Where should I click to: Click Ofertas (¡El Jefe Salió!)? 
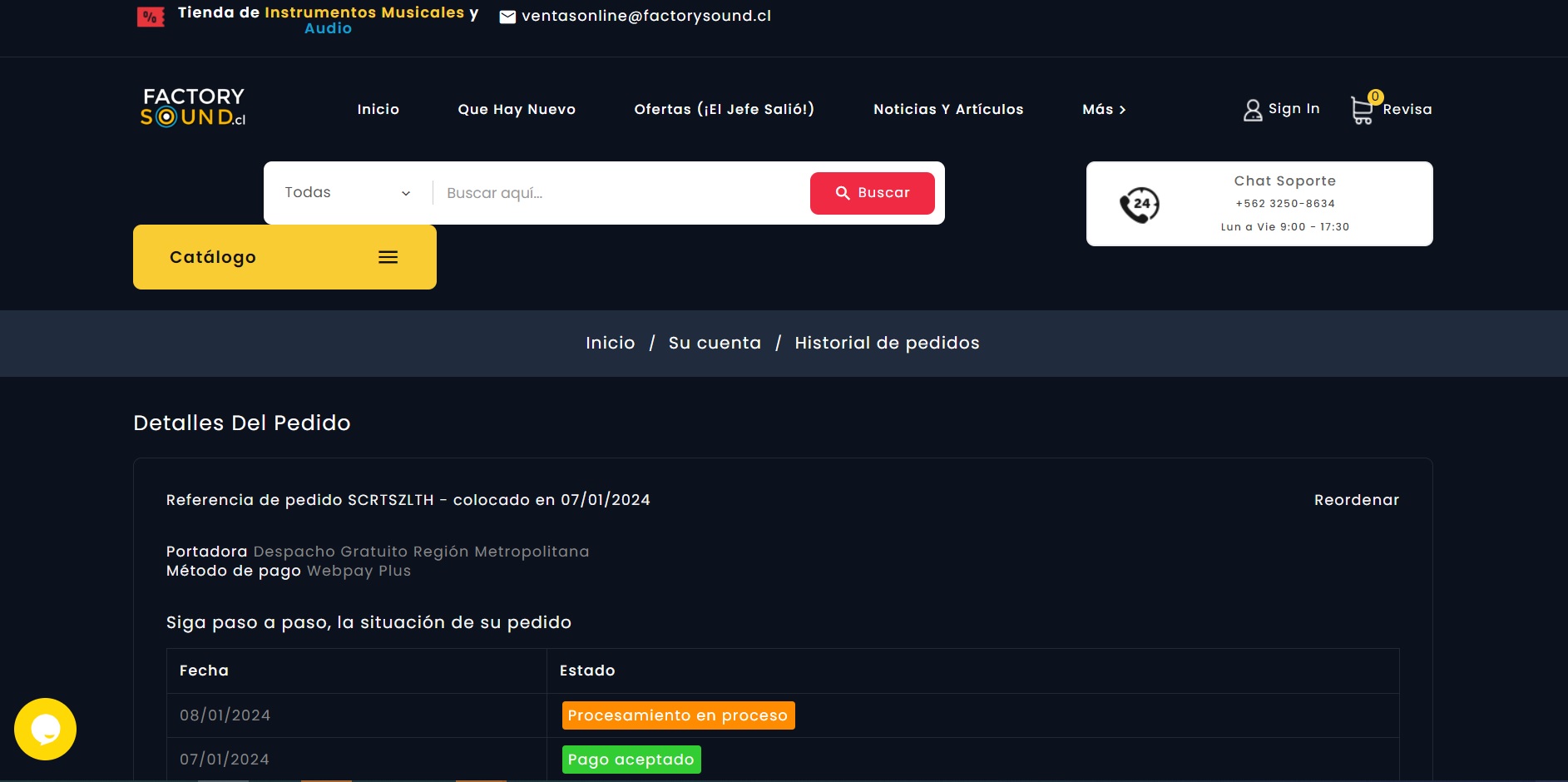(724, 109)
